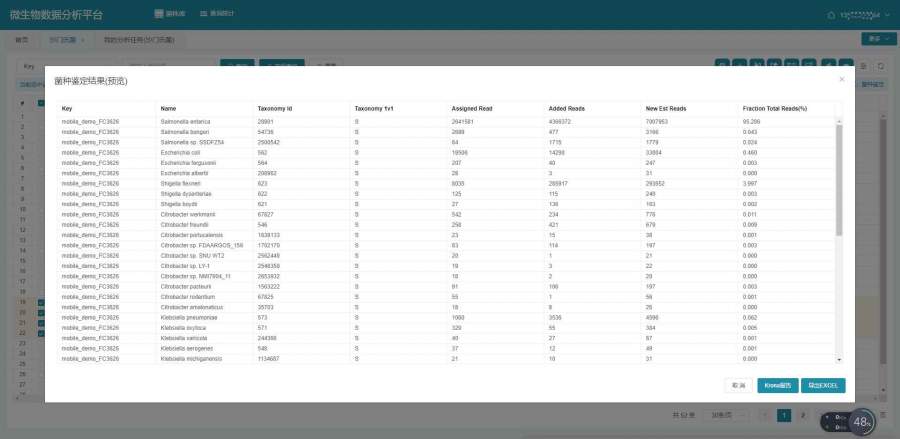
Task: Click the 48% floating performance widget
Action: (x=862, y=422)
